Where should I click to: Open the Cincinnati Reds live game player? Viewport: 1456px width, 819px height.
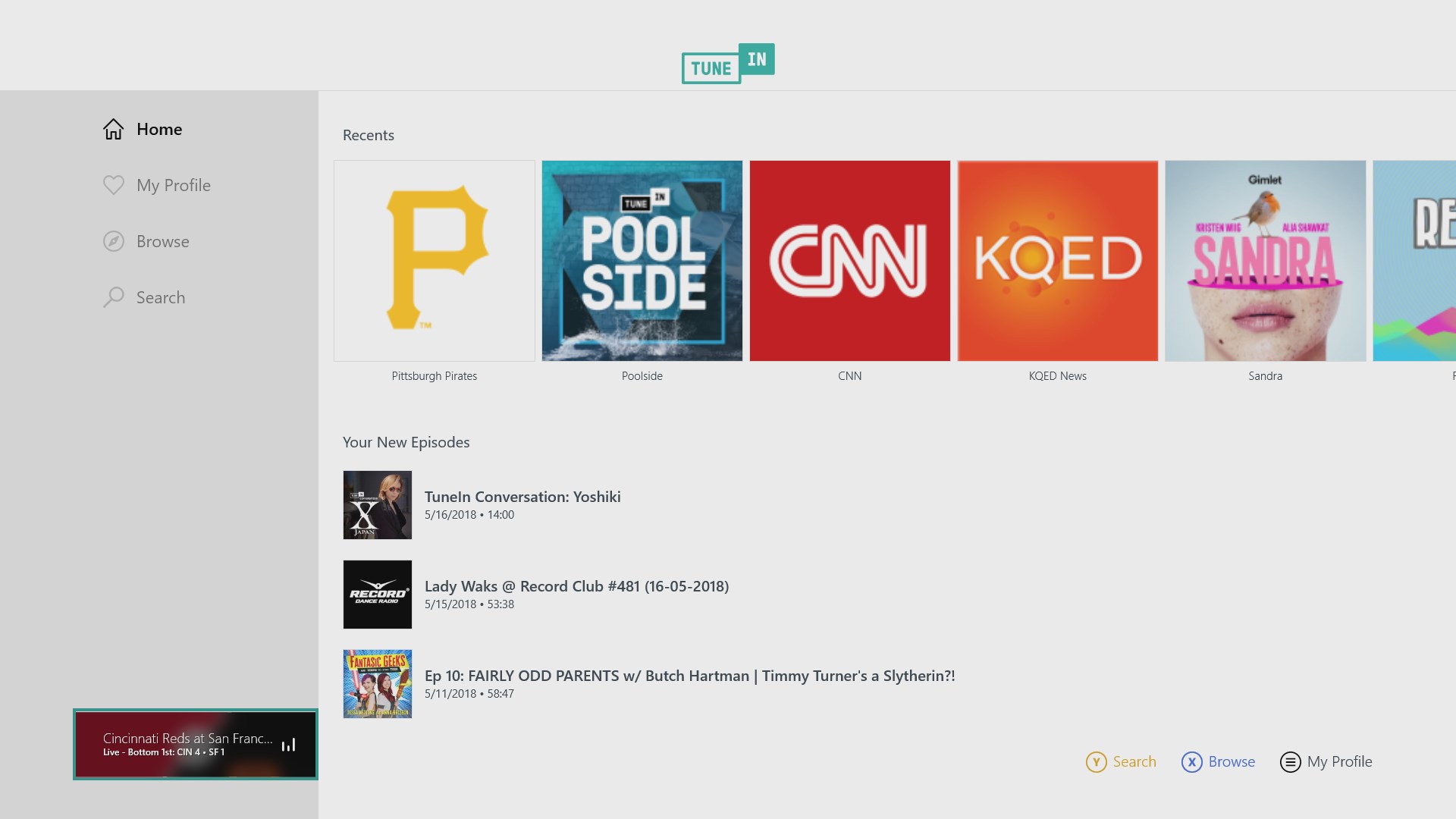[x=195, y=744]
